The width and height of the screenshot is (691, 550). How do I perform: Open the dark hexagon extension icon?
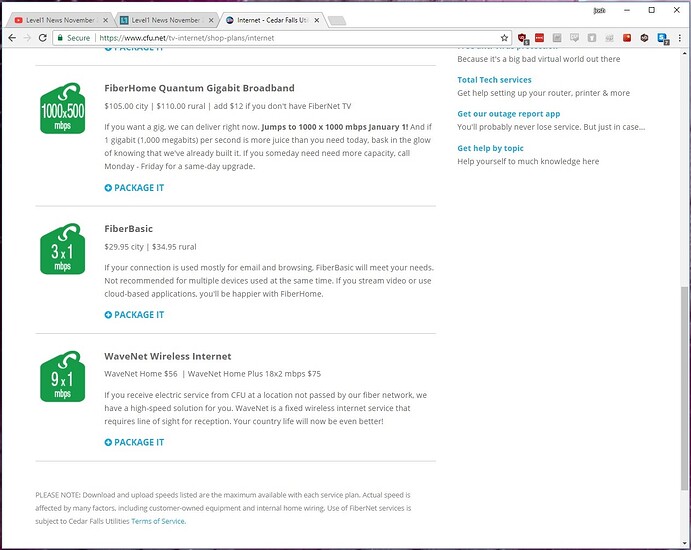coord(644,38)
